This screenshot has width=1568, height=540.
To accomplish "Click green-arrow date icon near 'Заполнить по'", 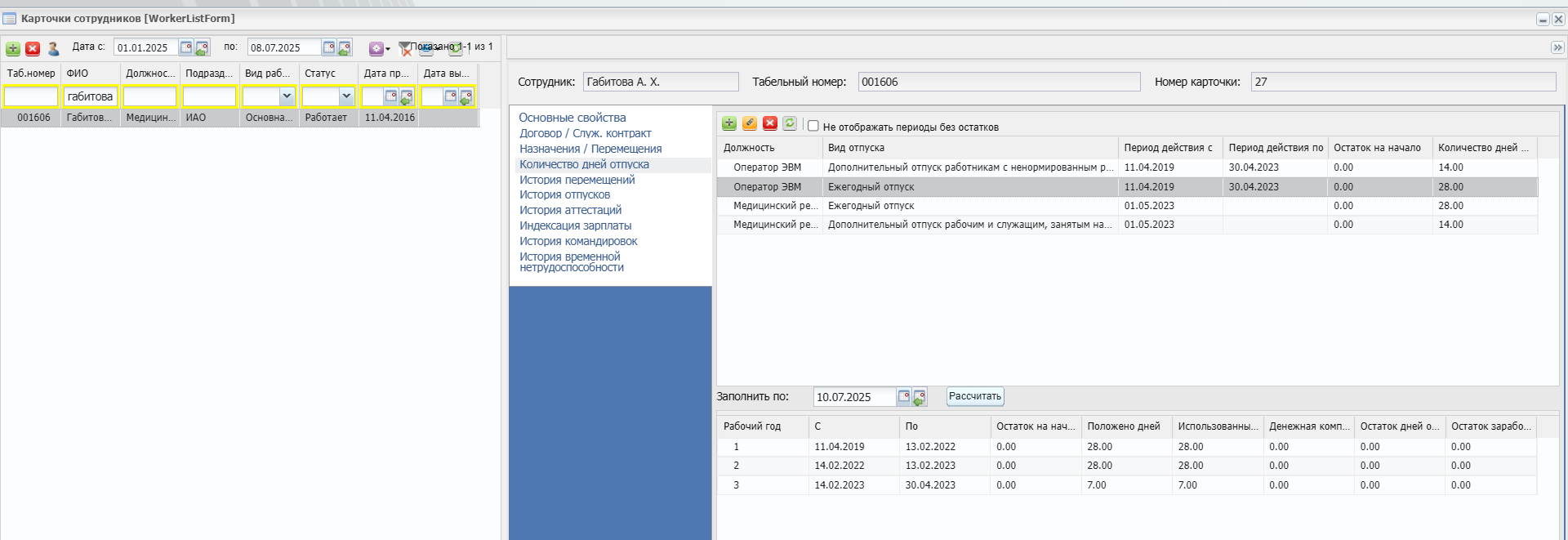I will (920, 397).
